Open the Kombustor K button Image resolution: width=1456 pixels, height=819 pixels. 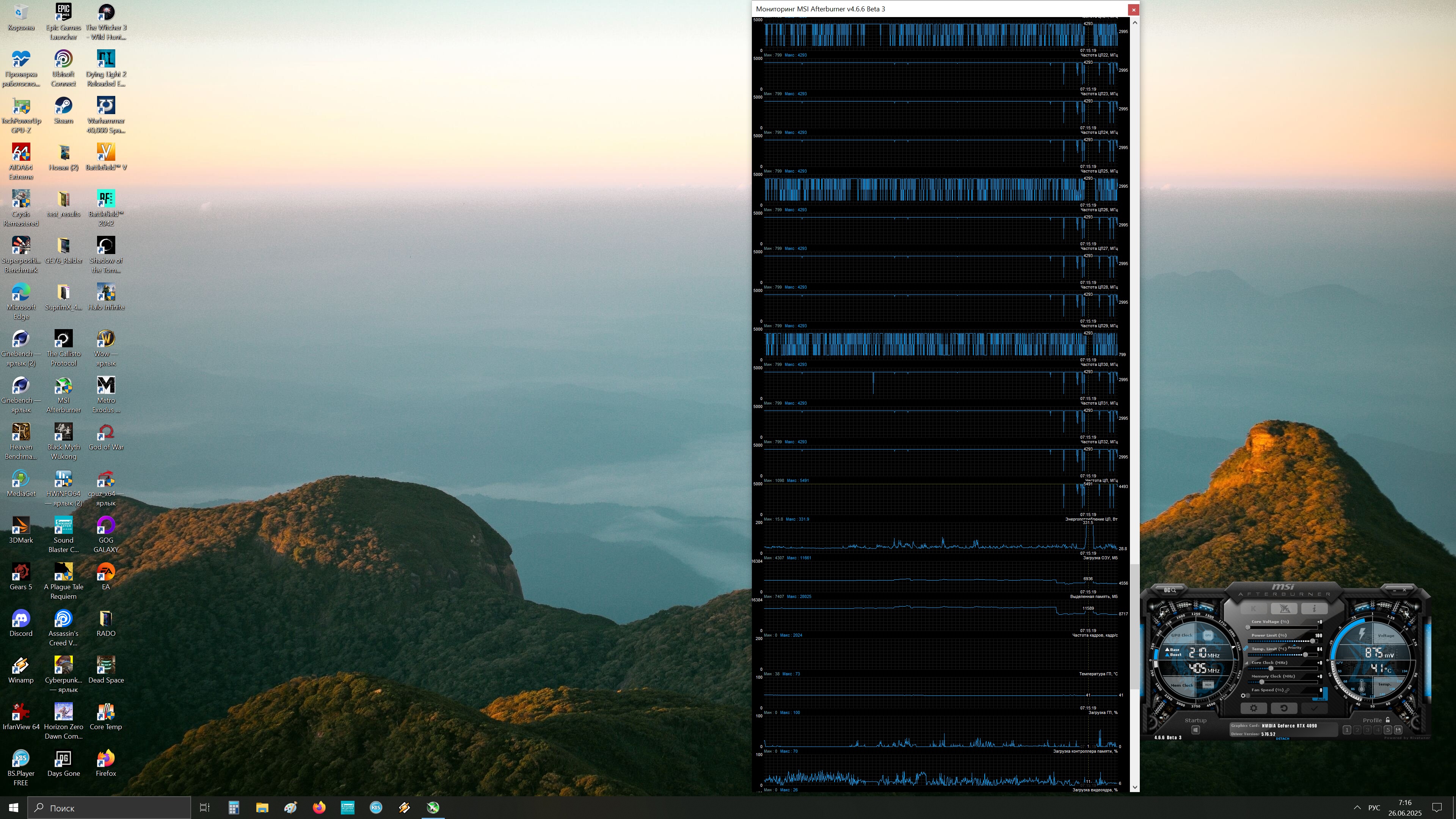[x=1254, y=609]
